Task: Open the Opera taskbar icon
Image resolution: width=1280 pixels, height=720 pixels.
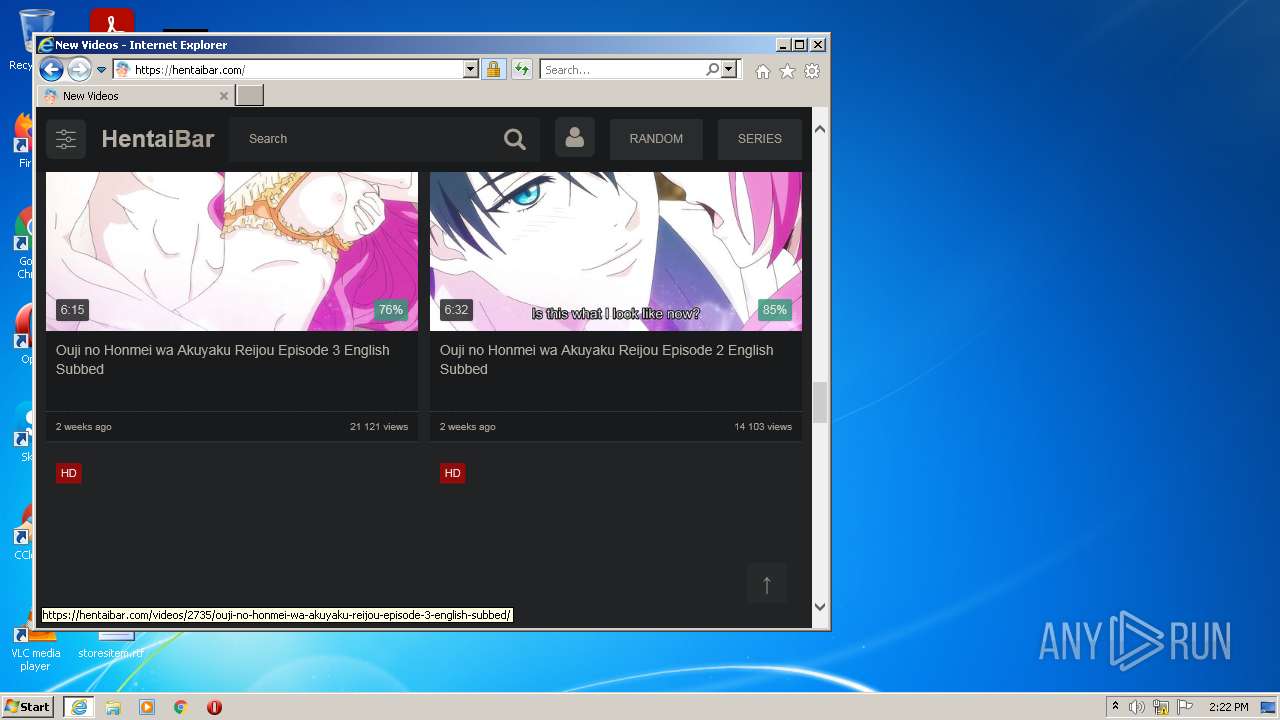Action: [214, 707]
